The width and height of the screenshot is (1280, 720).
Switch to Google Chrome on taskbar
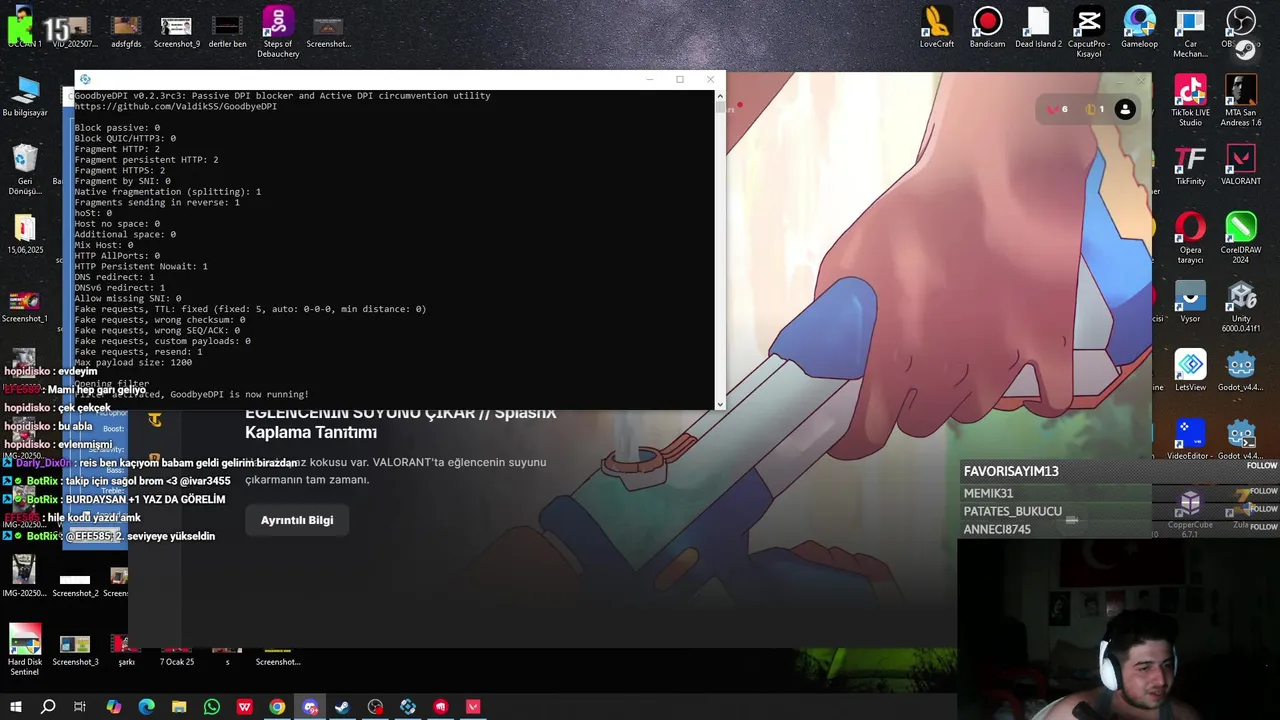[277, 707]
